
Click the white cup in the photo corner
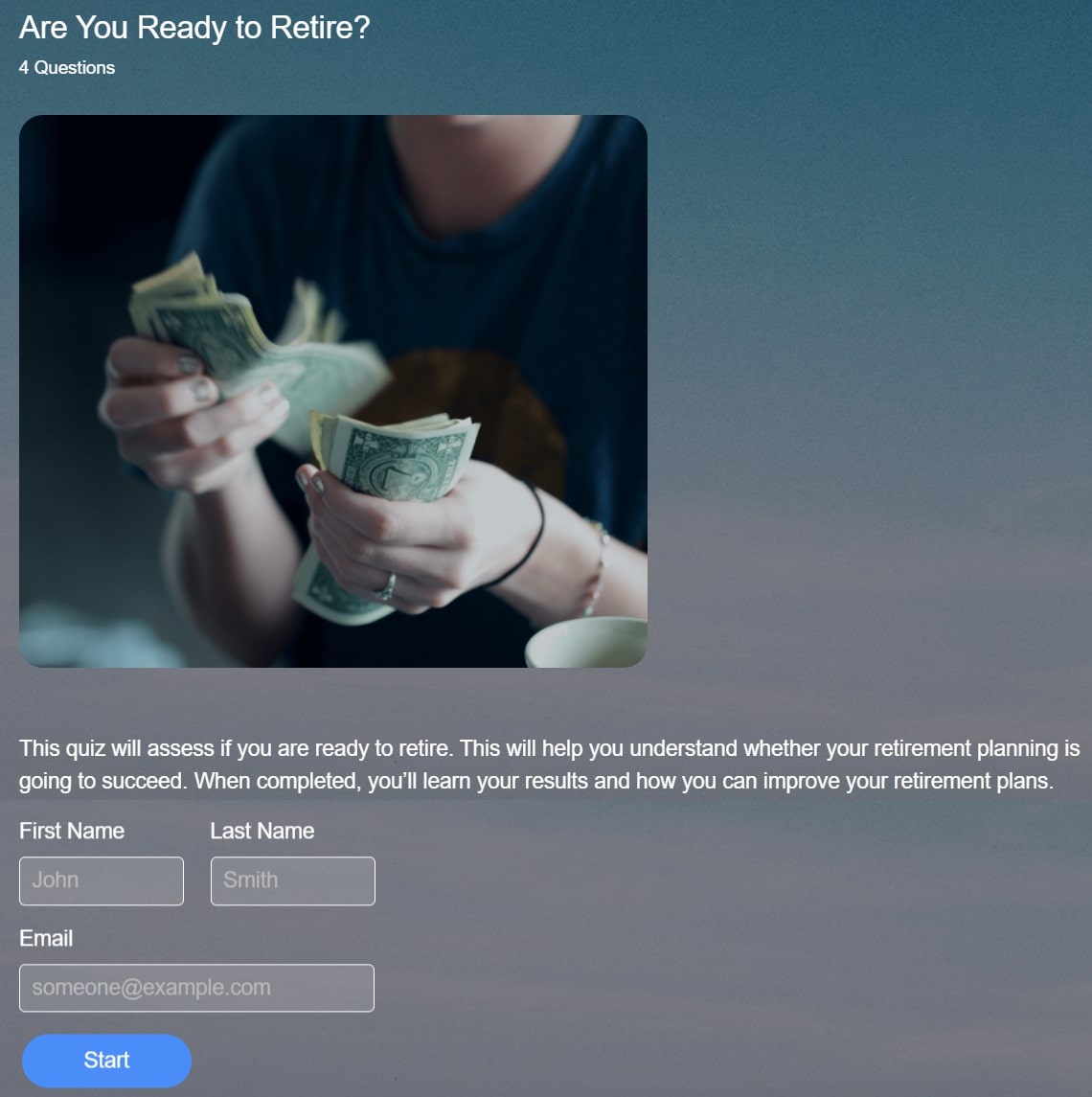(x=586, y=642)
